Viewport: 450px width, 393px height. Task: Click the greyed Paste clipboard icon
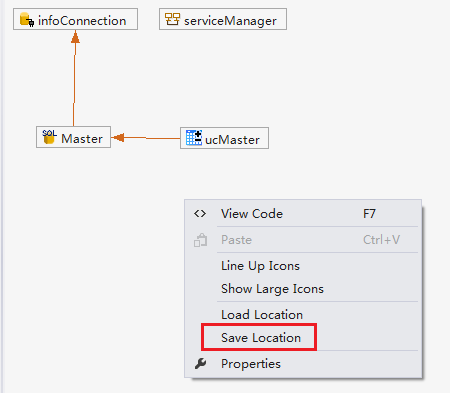point(200,240)
